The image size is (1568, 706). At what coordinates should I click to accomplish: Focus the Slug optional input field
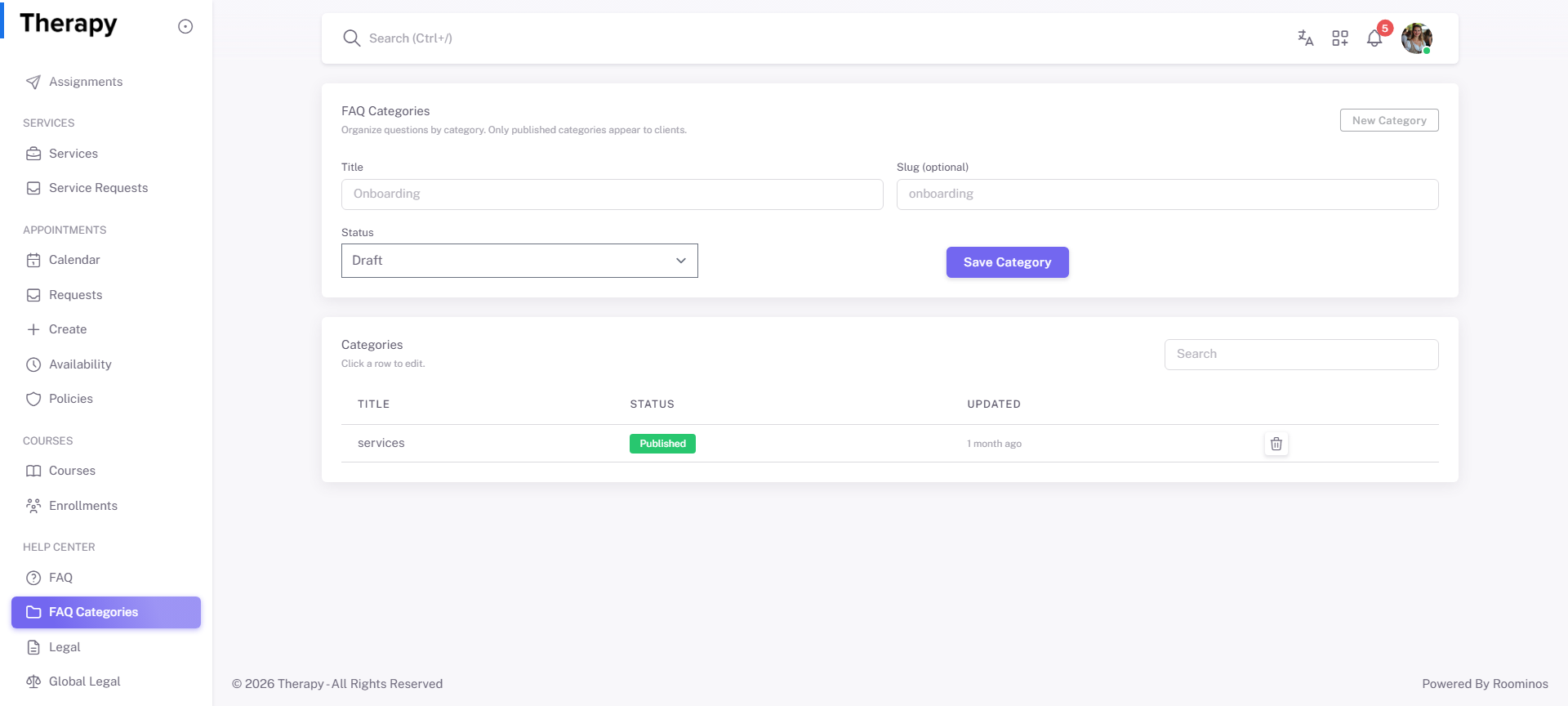click(1168, 194)
